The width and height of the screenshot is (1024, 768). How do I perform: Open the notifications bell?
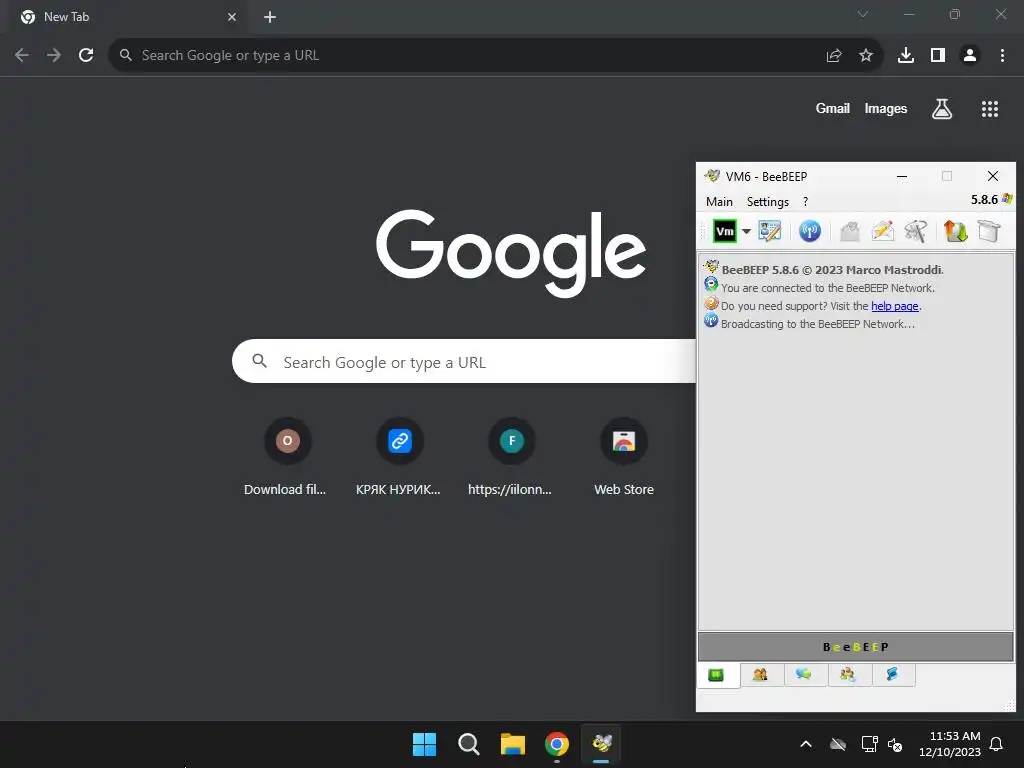(x=997, y=744)
